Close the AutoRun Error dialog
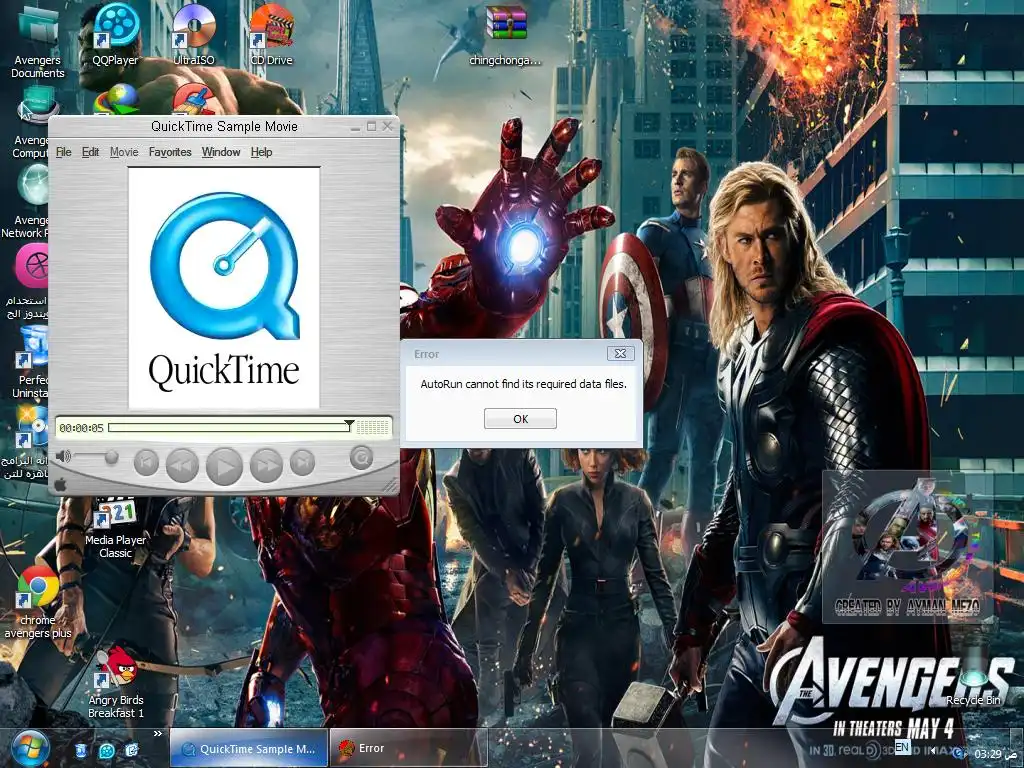The width and height of the screenshot is (1024, 768). click(x=620, y=353)
